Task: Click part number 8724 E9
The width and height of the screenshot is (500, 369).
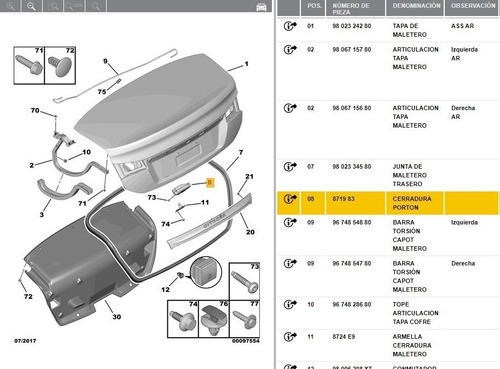Action: click(x=343, y=337)
